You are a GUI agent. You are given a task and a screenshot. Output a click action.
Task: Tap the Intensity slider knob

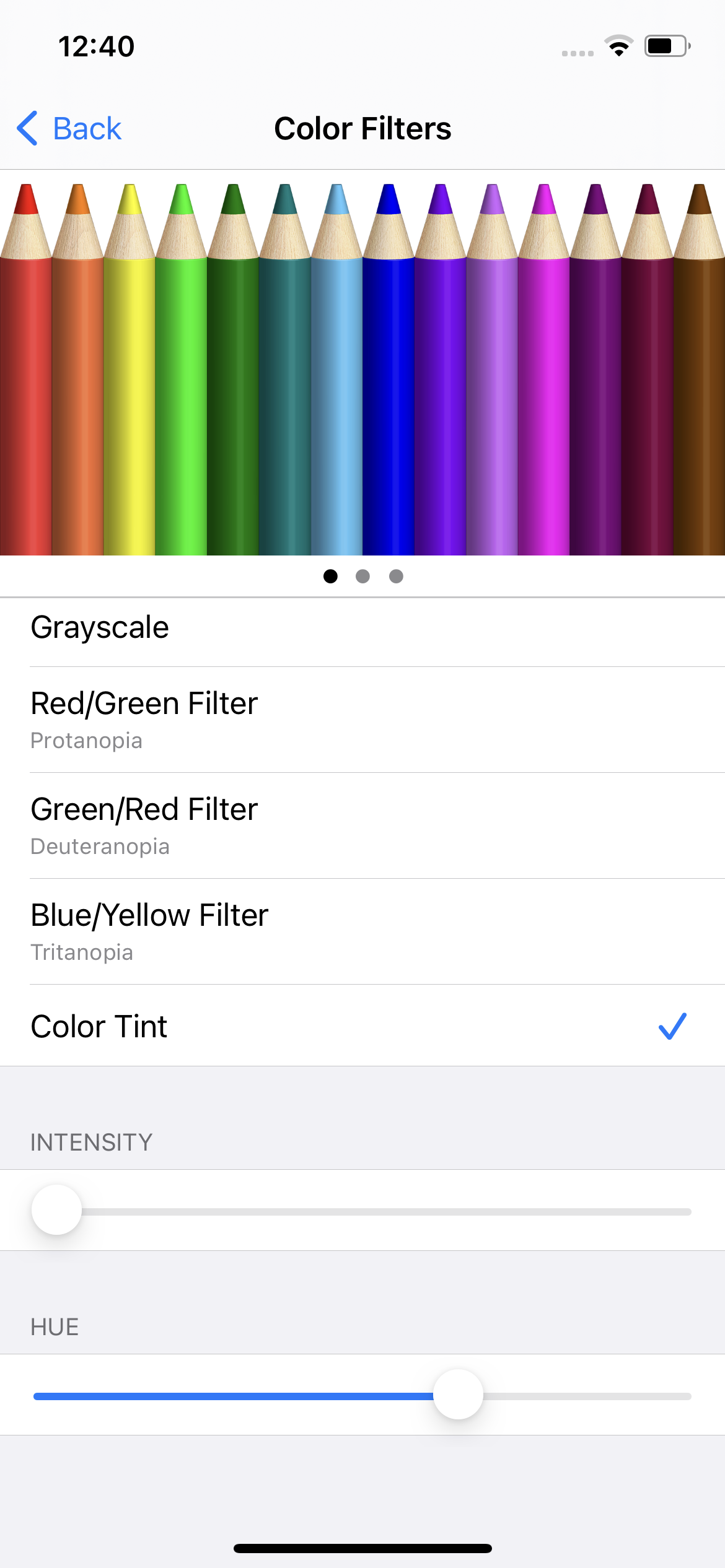pyautogui.click(x=56, y=1210)
